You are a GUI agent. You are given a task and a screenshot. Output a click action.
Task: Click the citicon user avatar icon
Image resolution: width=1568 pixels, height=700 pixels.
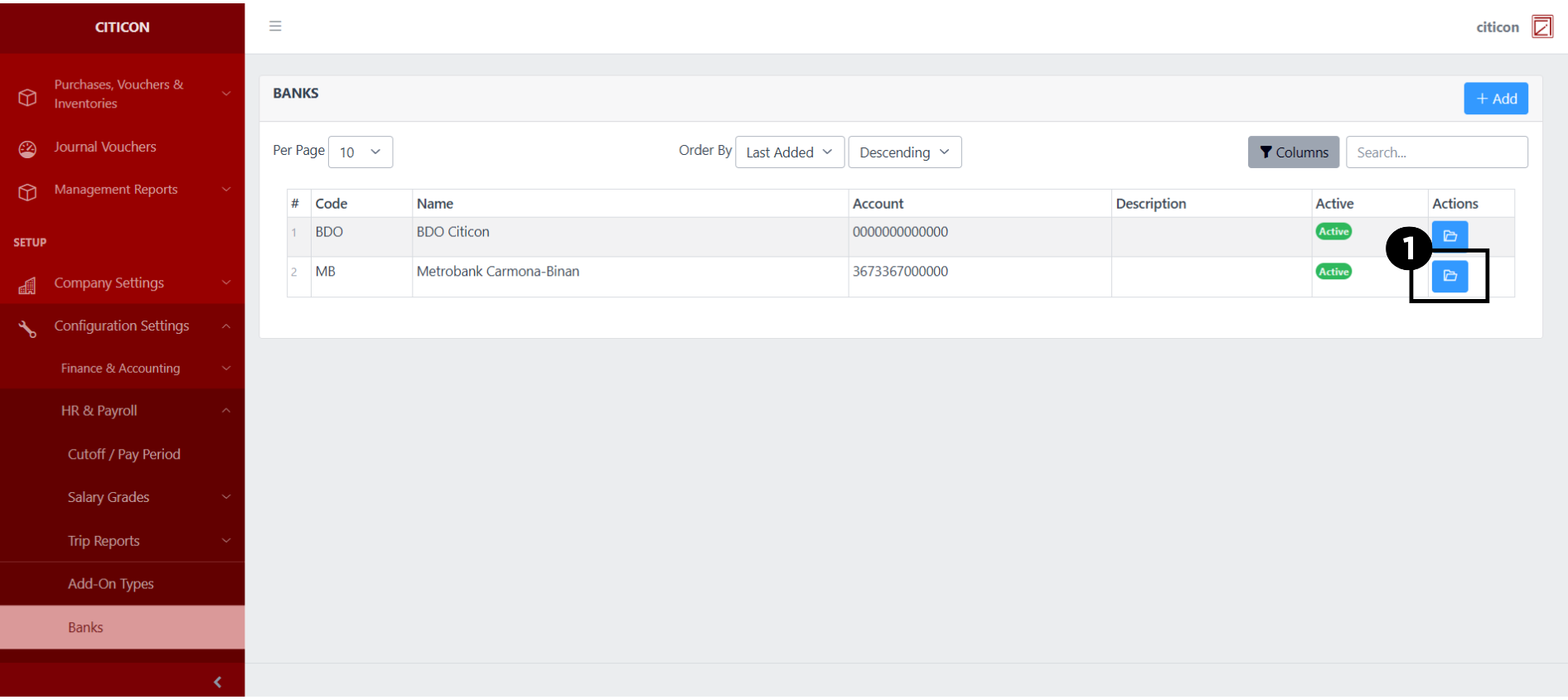(1542, 27)
